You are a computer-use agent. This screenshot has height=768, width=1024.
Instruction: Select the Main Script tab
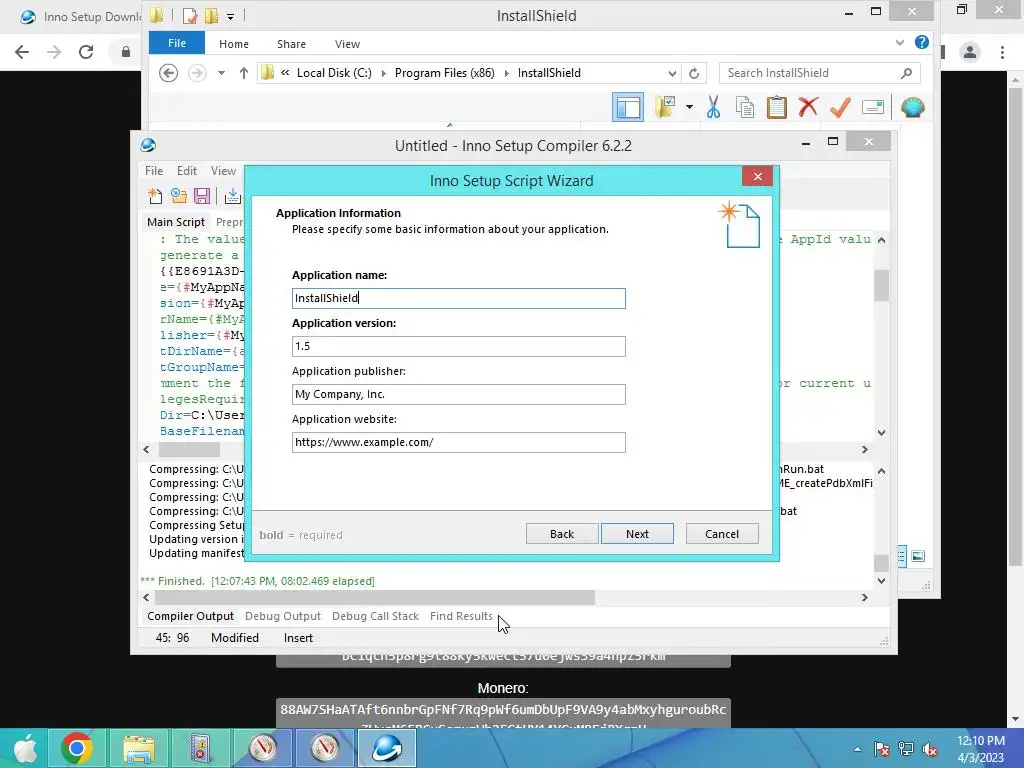pos(176,222)
